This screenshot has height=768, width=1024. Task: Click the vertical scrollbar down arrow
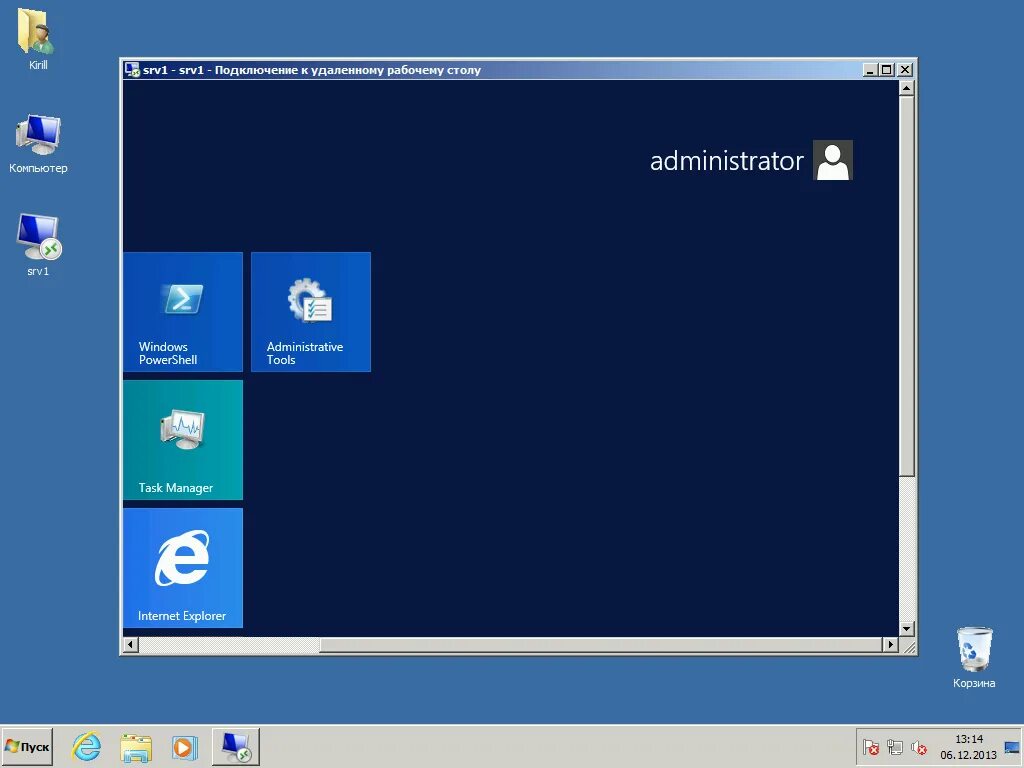click(906, 629)
